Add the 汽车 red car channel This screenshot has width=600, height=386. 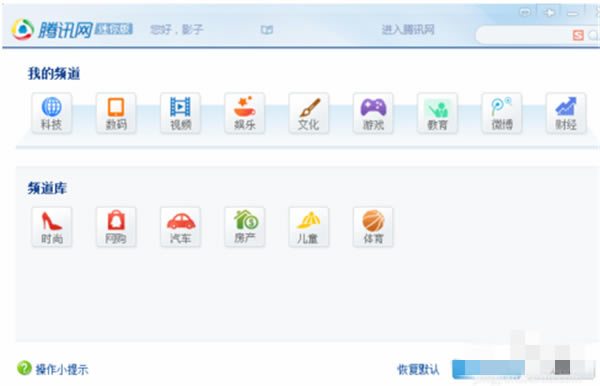tap(180, 227)
